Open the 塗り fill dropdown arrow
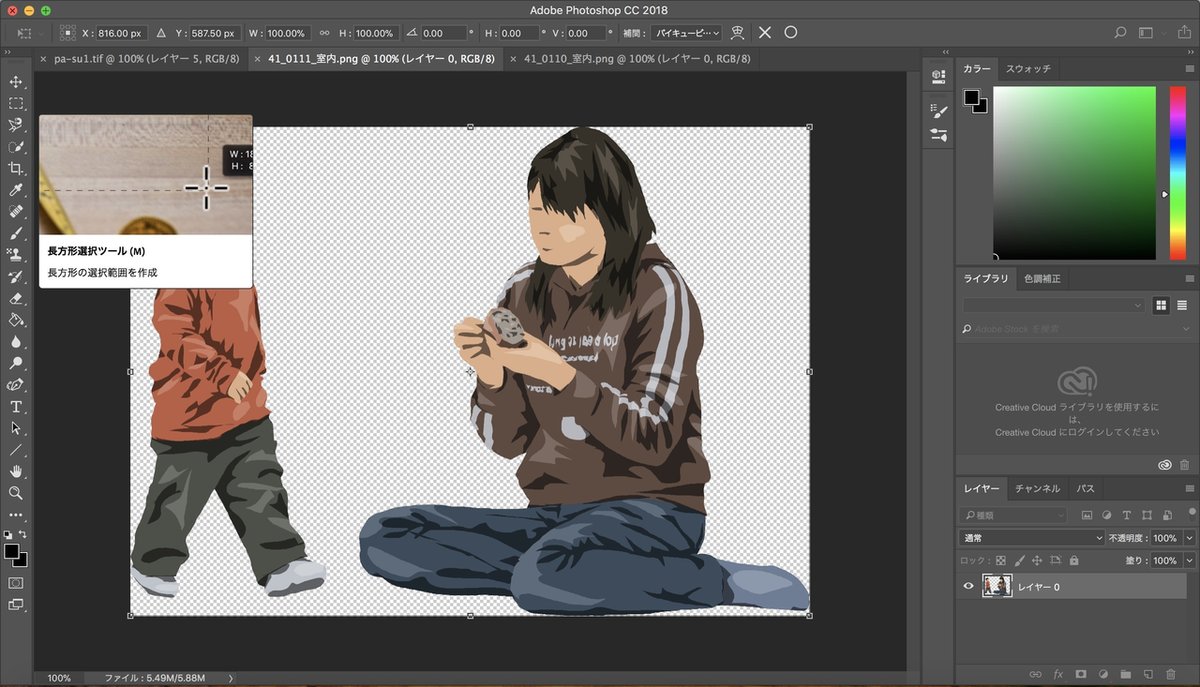Screen dimensions: 1200x687 (1189, 561)
